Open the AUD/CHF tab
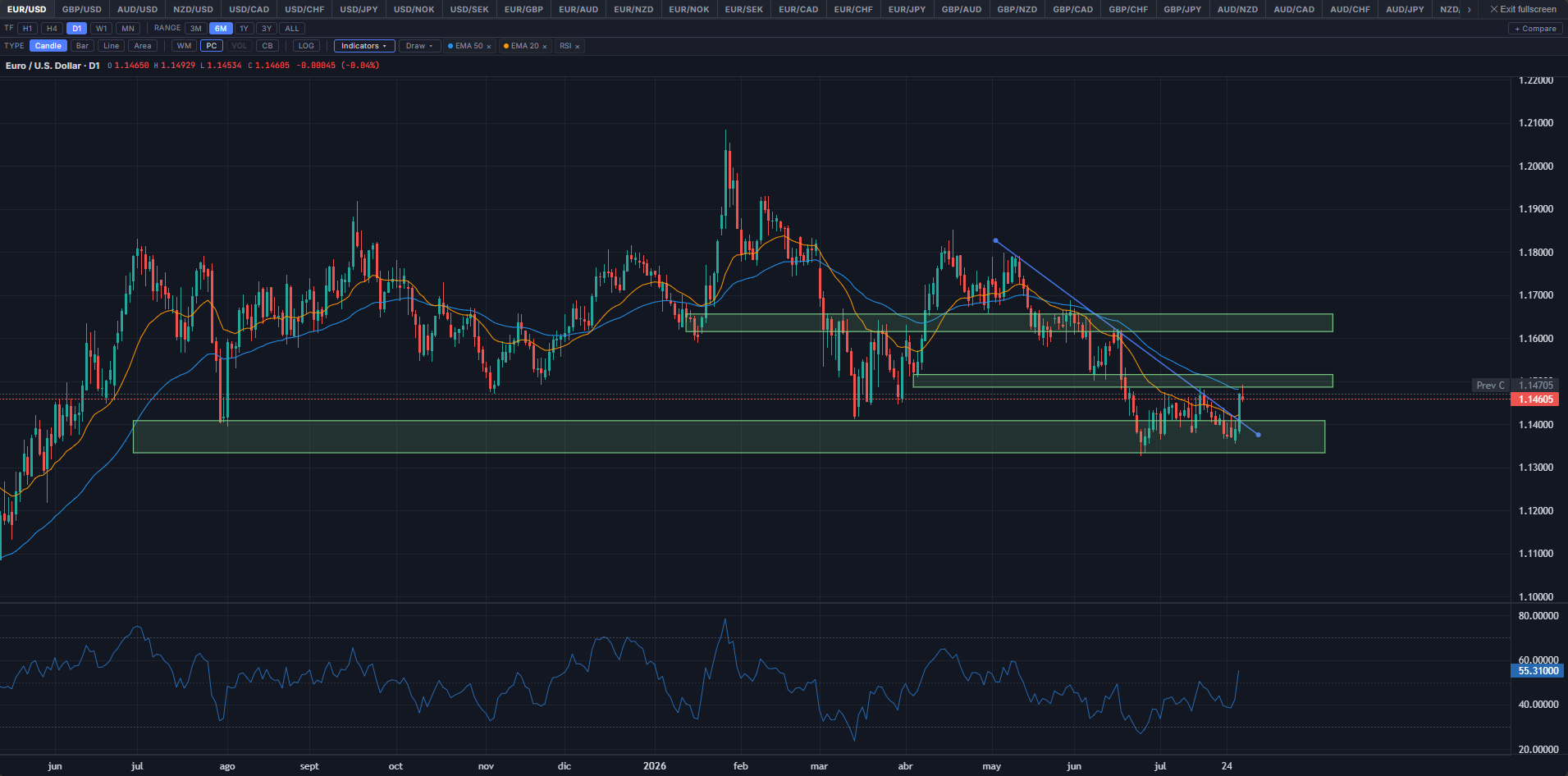1568x776 pixels. click(1350, 9)
